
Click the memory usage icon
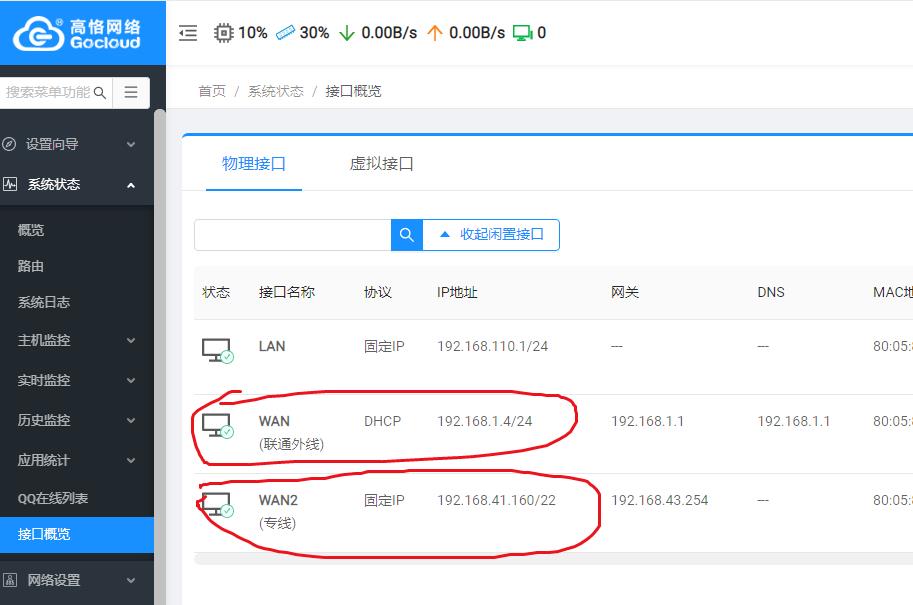(x=285, y=33)
